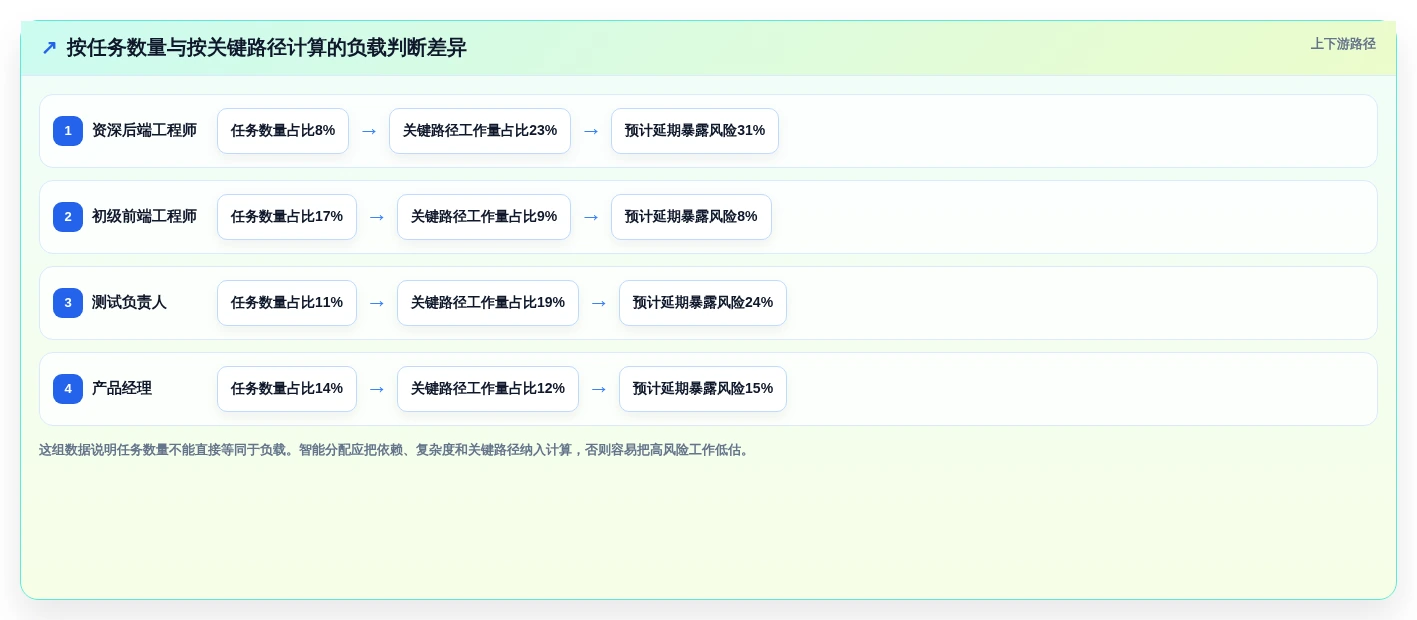Select step badge 1 for 资深后端工程师
This screenshot has height=620, width=1417.
(68, 131)
